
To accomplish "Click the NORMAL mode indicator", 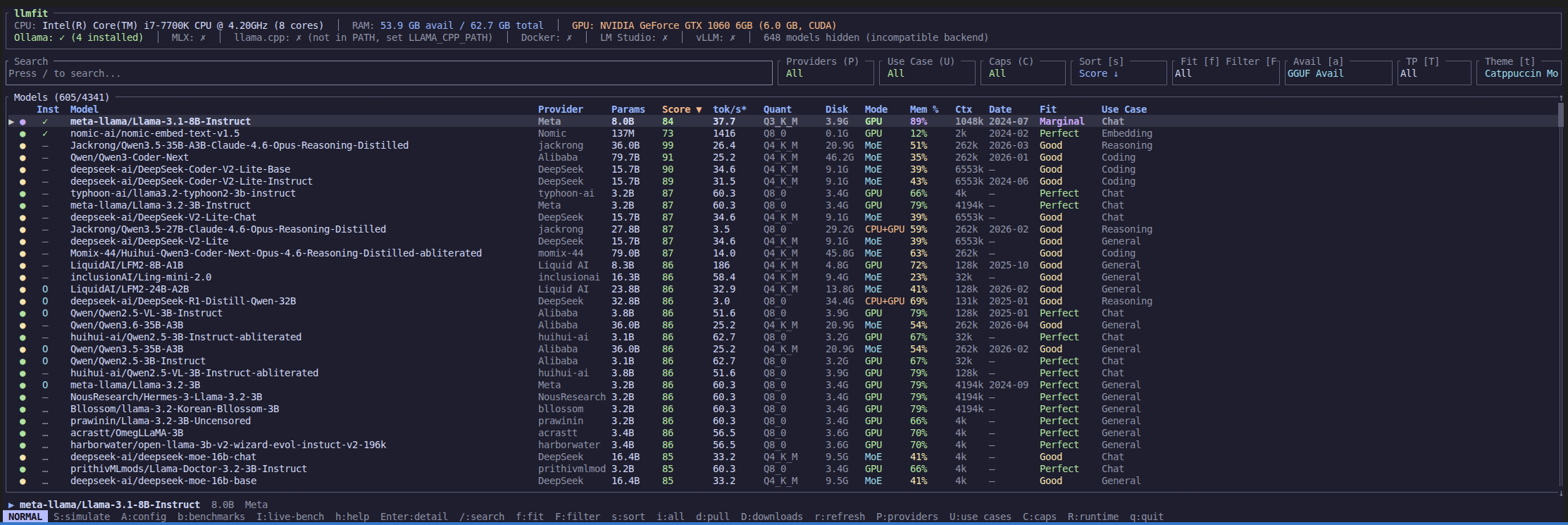I will pos(25,517).
